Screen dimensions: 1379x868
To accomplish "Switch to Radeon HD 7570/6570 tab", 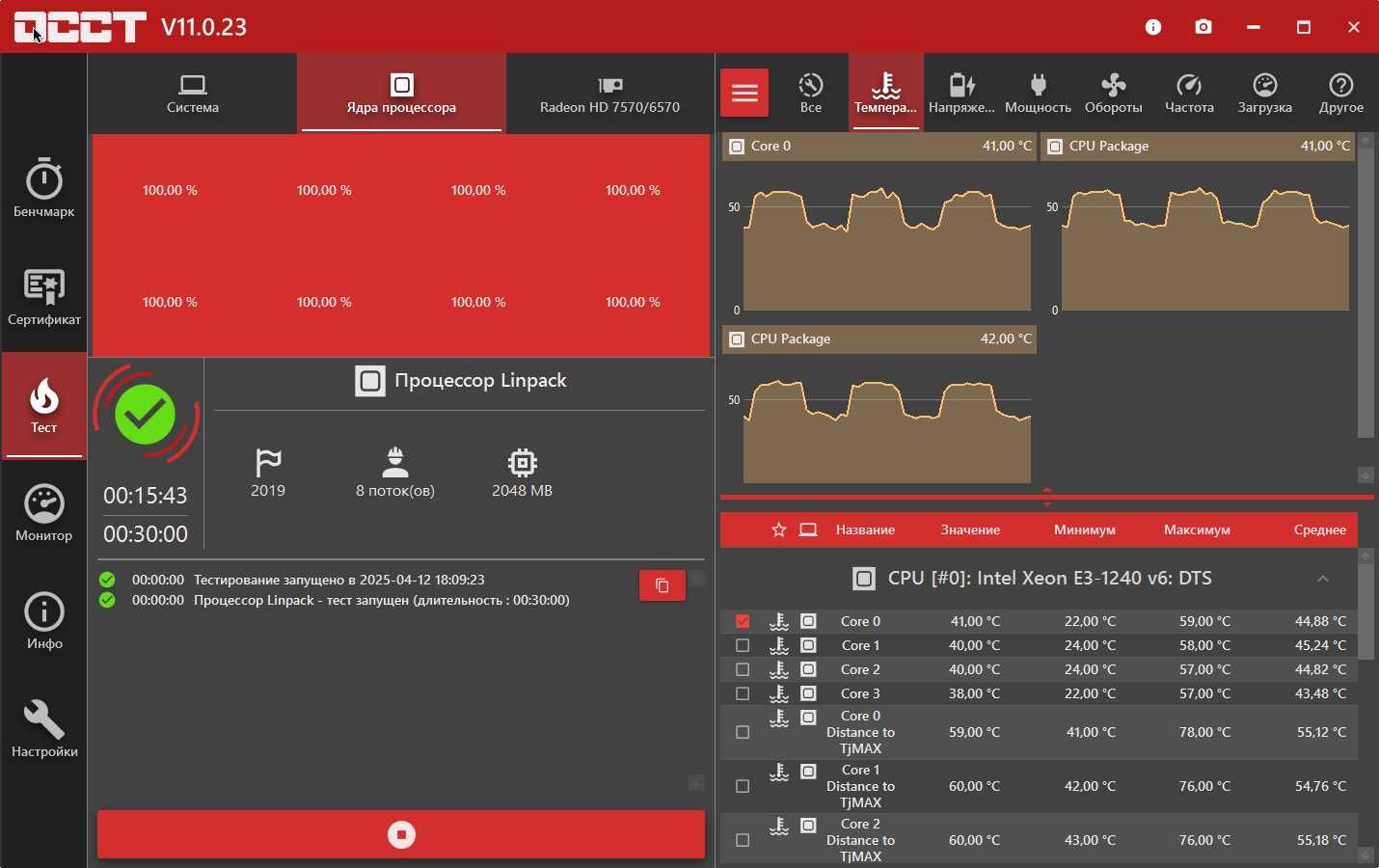I will (x=610, y=94).
